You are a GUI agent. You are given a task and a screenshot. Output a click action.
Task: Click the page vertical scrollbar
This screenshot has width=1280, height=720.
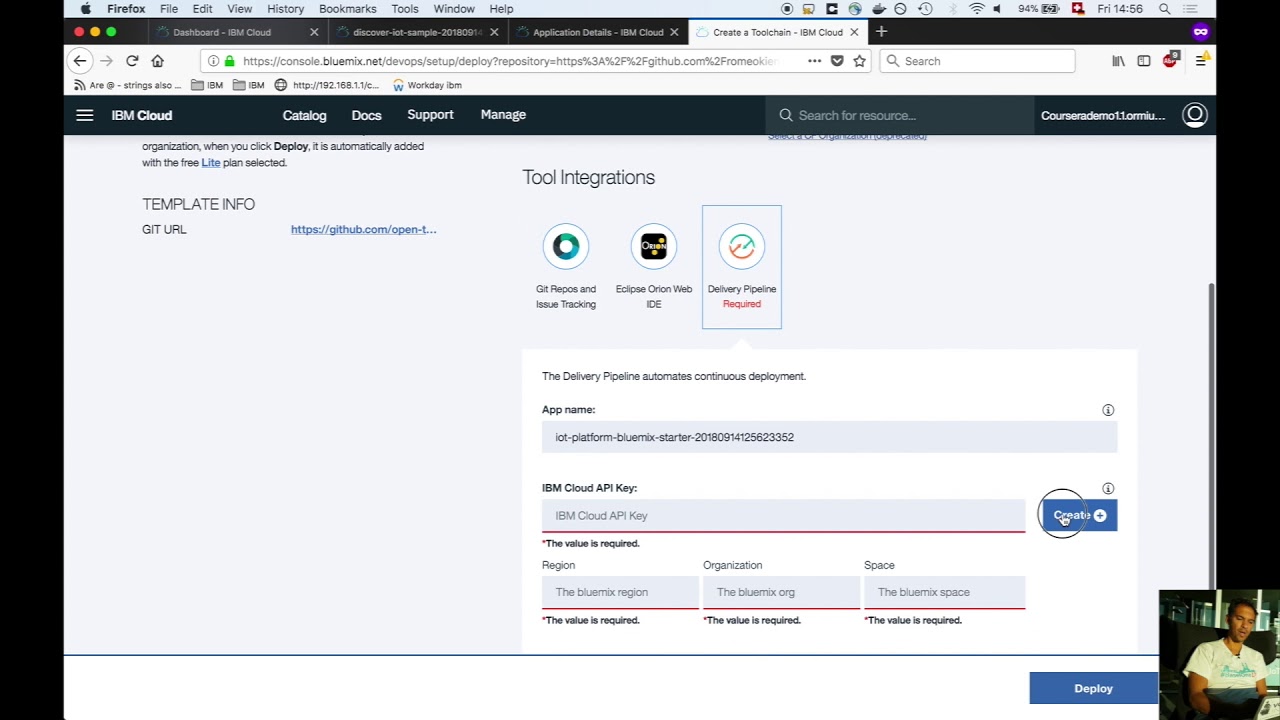click(1212, 435)
